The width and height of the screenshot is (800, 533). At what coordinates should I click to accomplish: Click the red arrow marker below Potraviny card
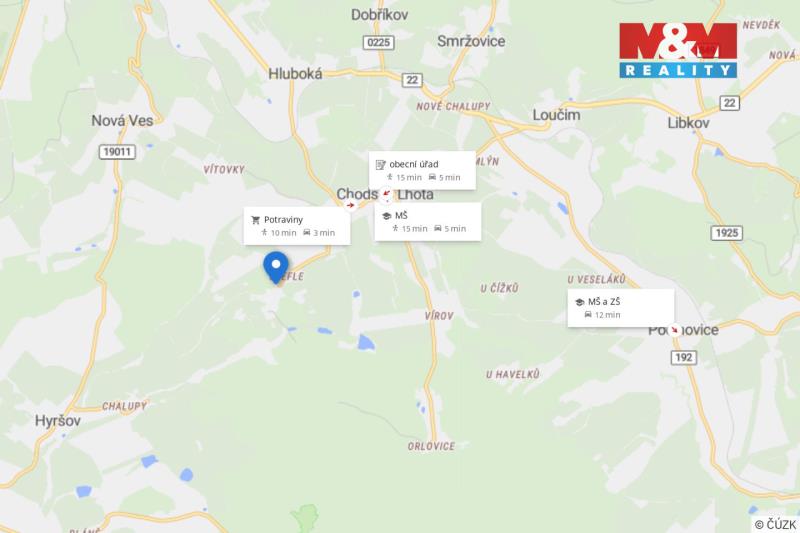(351, 206)
